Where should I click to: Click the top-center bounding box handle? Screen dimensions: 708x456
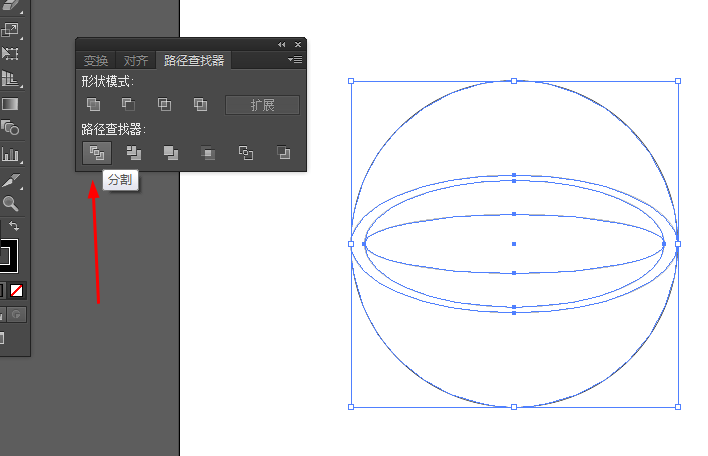pos(514,81)
